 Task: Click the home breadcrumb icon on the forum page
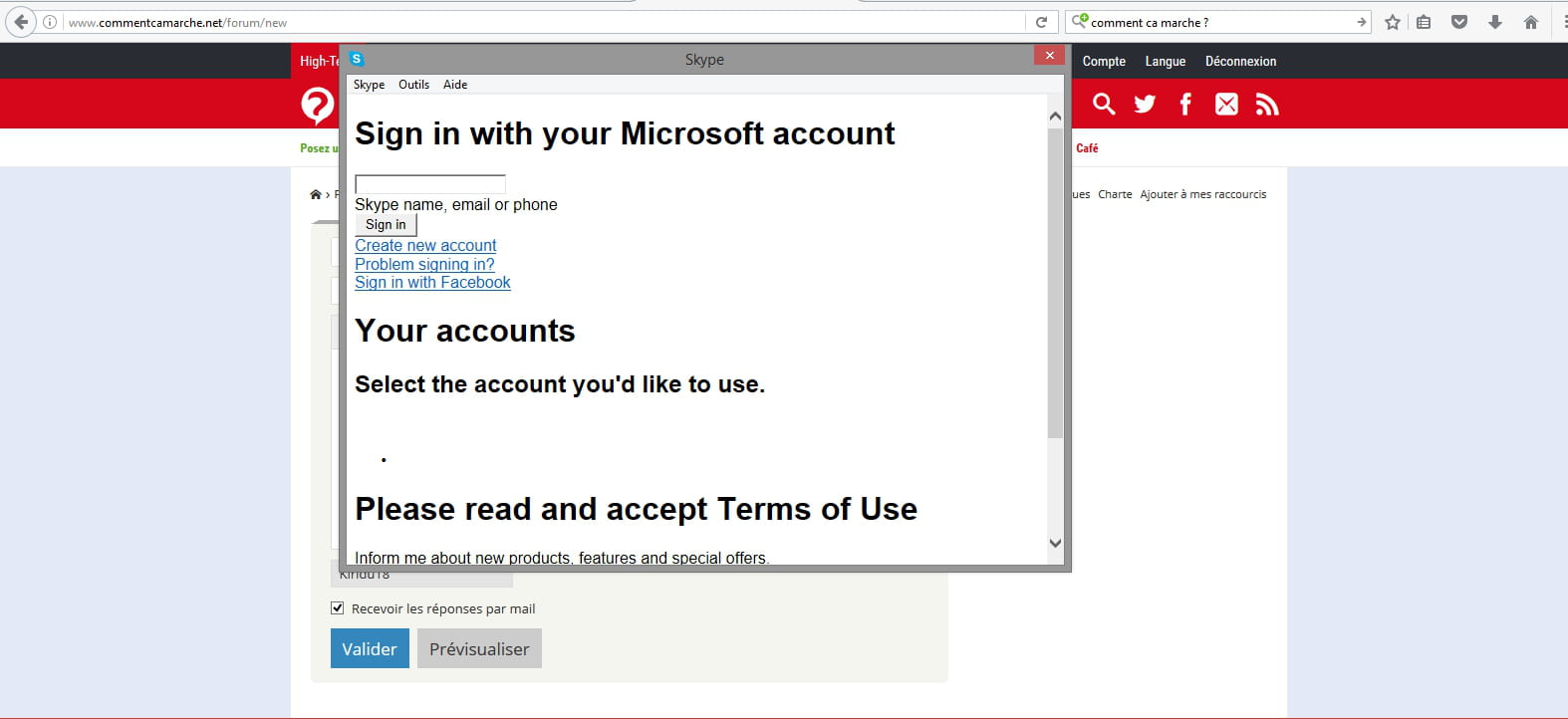click(316, 194)
